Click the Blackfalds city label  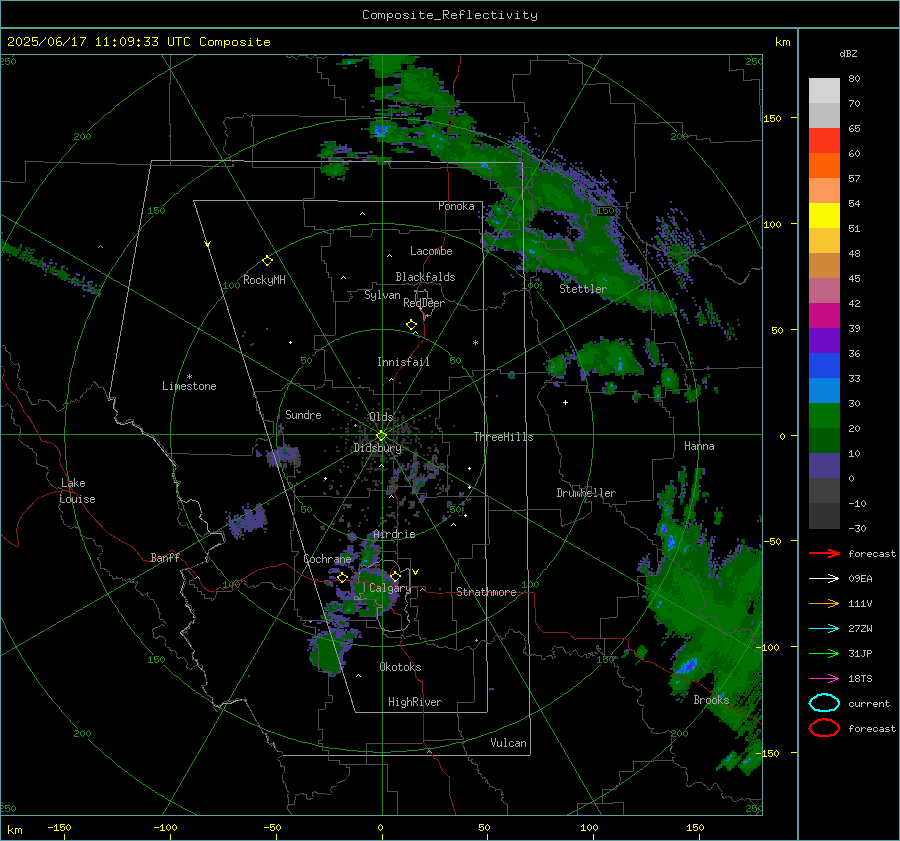pyautogui.click(x=425, y=277)
